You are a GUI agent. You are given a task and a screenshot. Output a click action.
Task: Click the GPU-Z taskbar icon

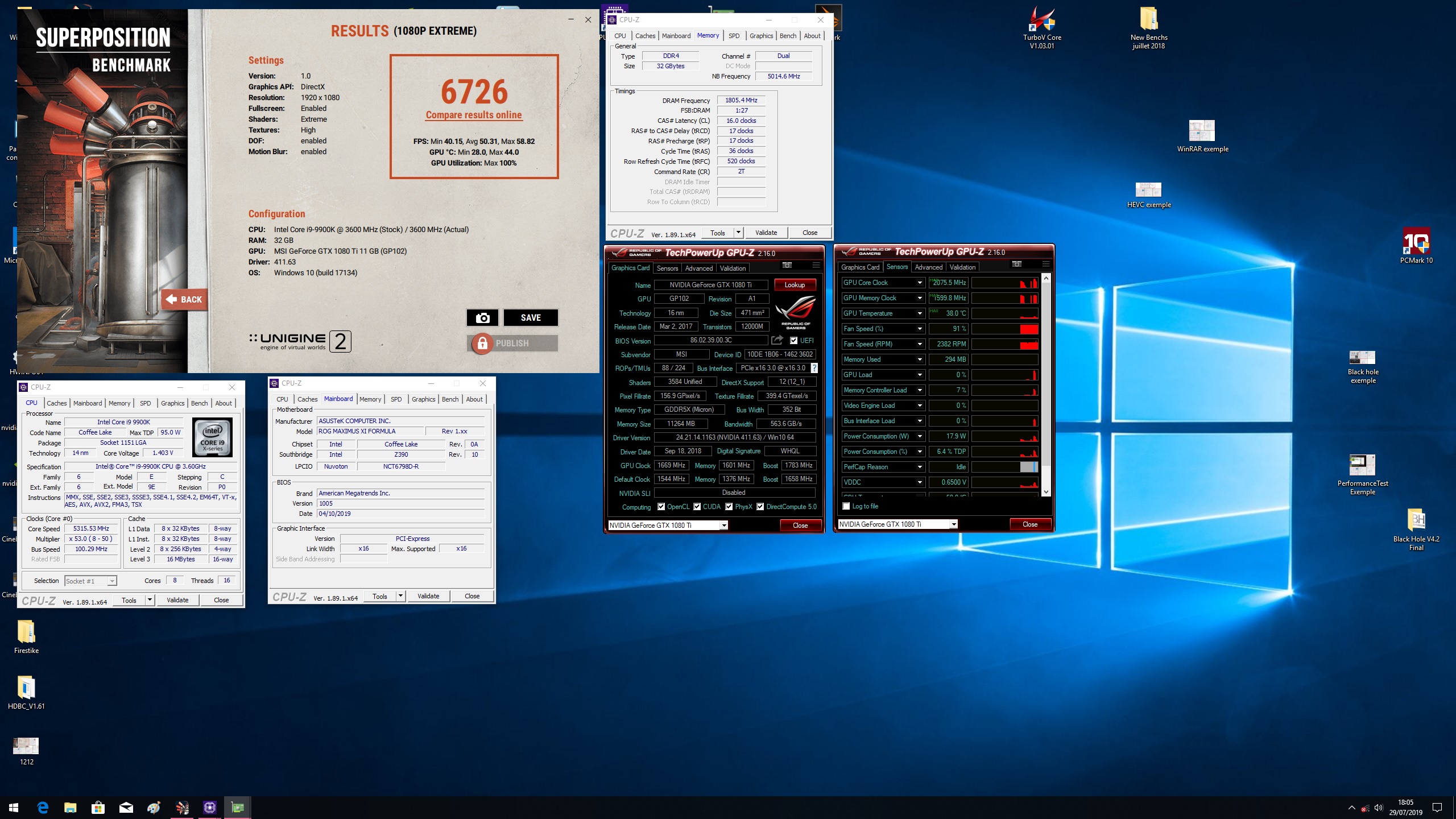click(237, 807)
